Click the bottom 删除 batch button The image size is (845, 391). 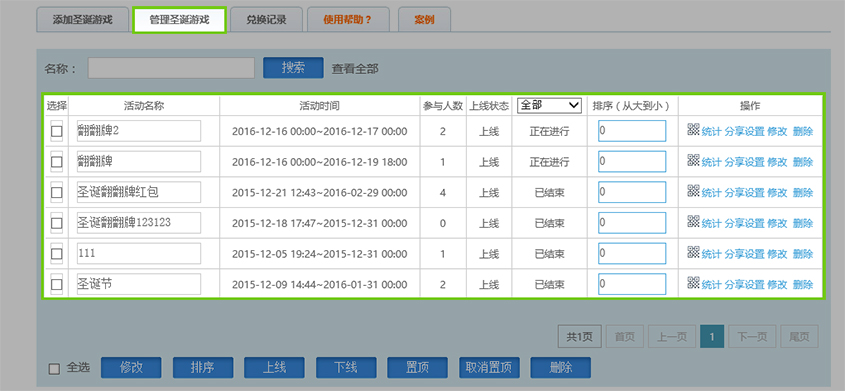point(560,368)
